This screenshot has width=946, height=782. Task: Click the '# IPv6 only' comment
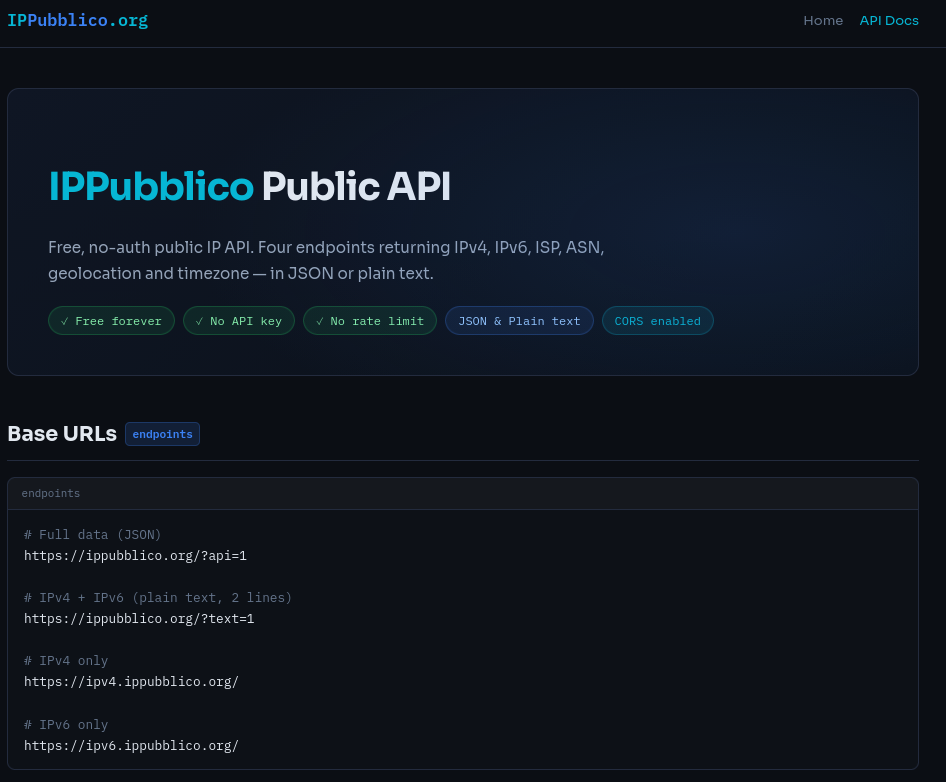(x=66, y=725)
